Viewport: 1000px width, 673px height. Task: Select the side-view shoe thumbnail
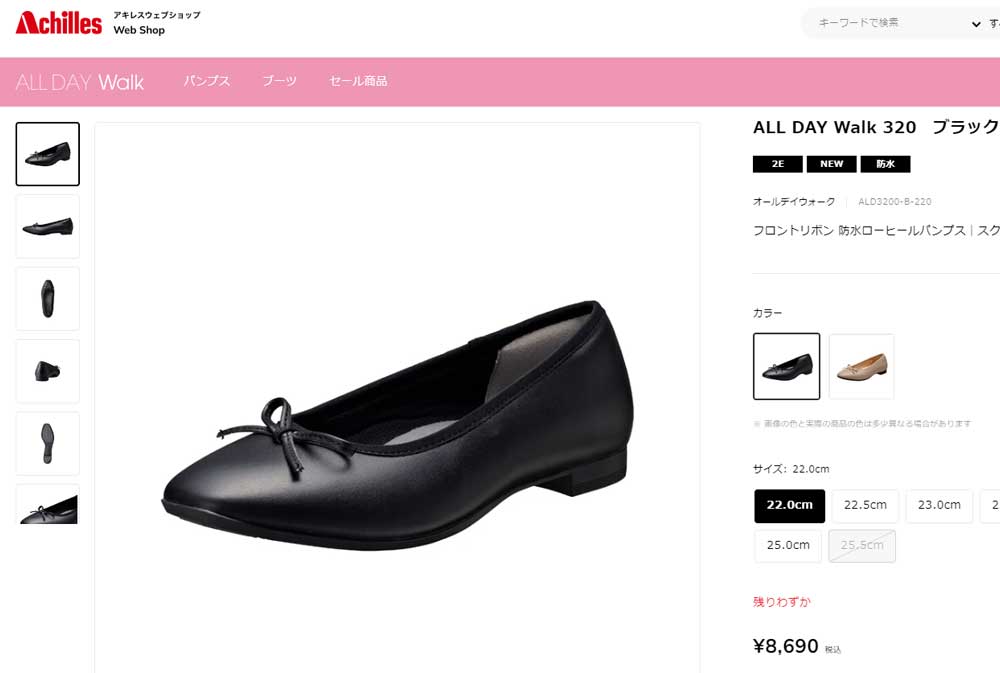[x=47, y=226]
